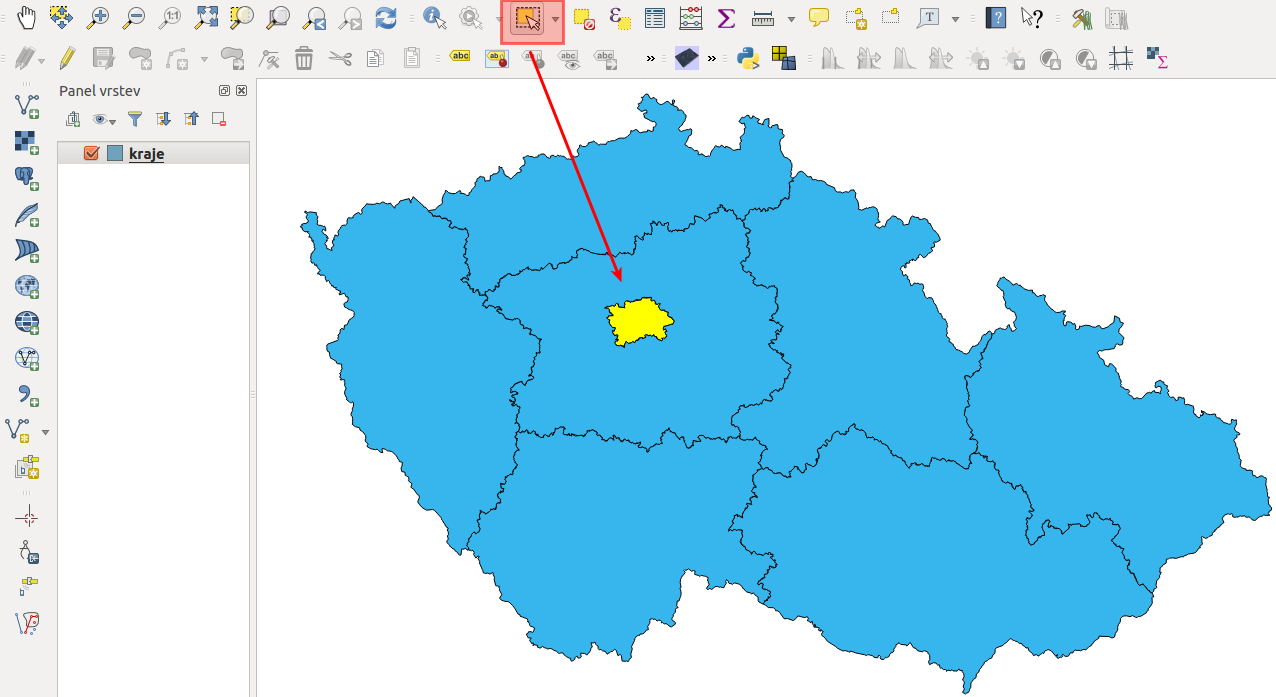This screenshot has width=1276, height=697.
Task: Select the Measure Line ruler tool
Action: (764, 17)
